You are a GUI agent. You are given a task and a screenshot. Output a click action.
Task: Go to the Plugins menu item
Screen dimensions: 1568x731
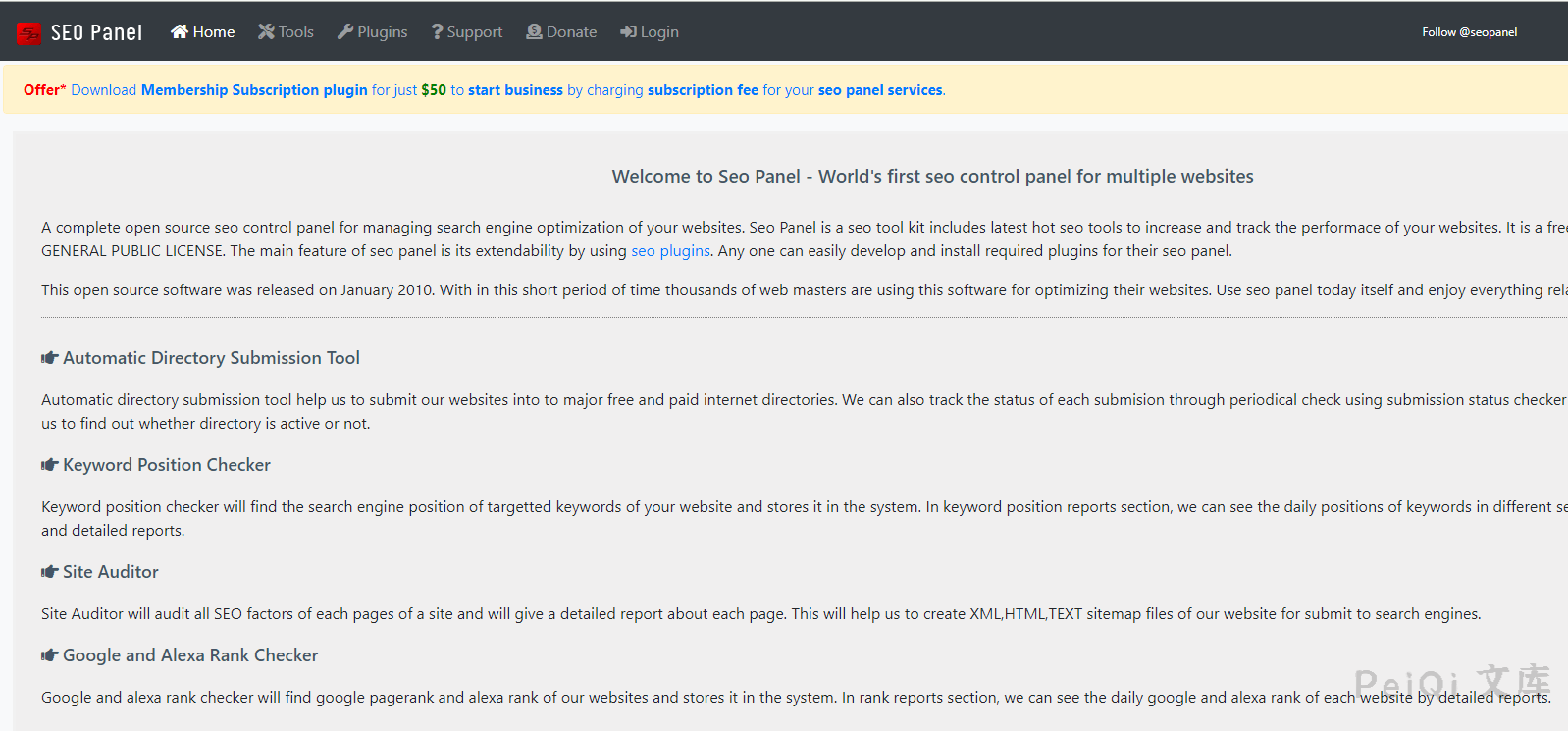click(373, 31)
